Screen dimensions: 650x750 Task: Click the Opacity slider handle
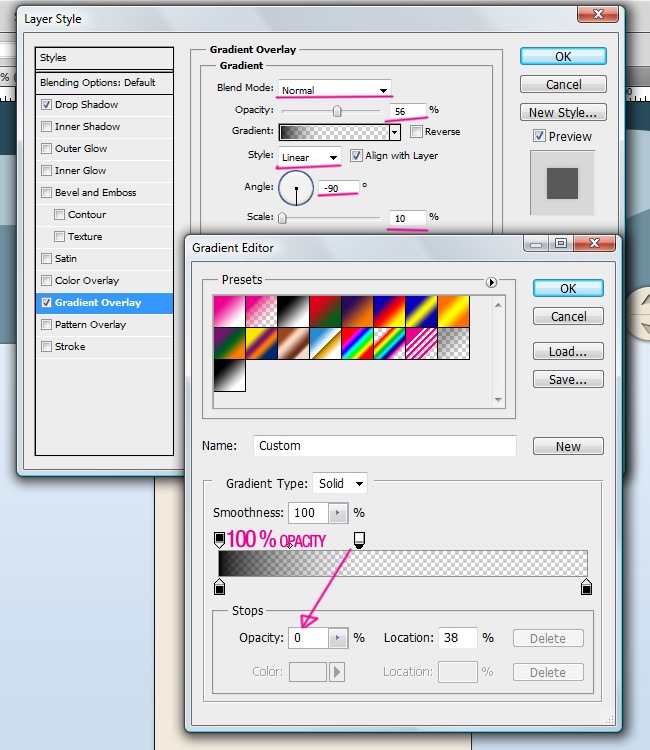point(337,111)
